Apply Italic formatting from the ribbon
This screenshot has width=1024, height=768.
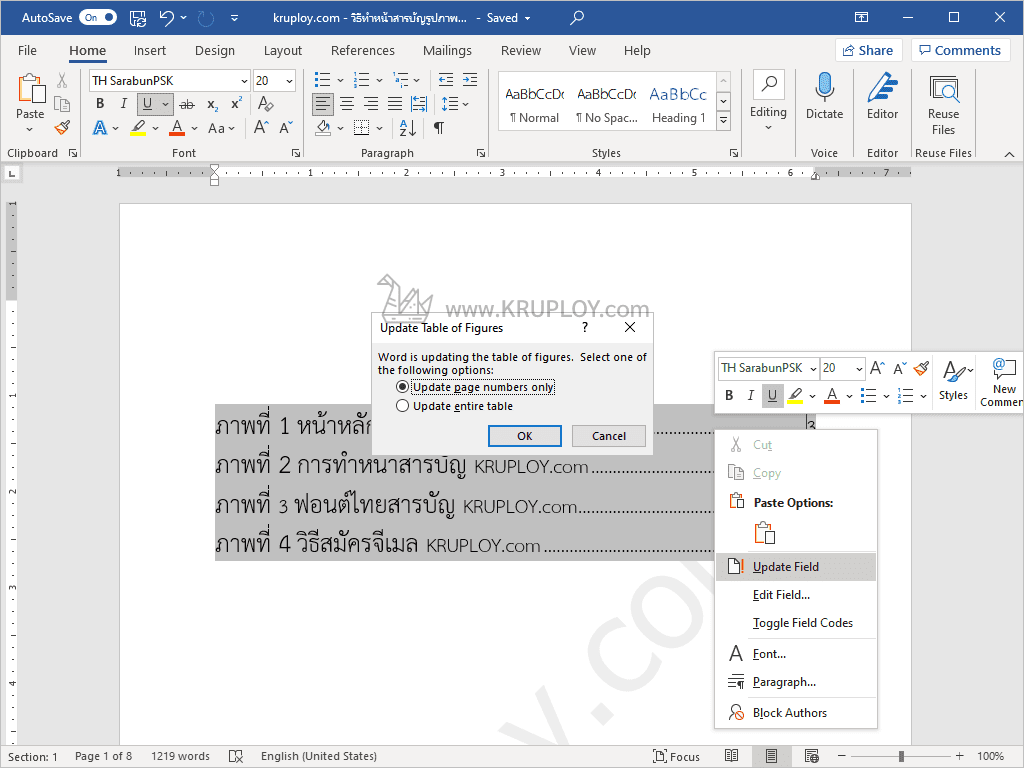[x=123, y=104]
